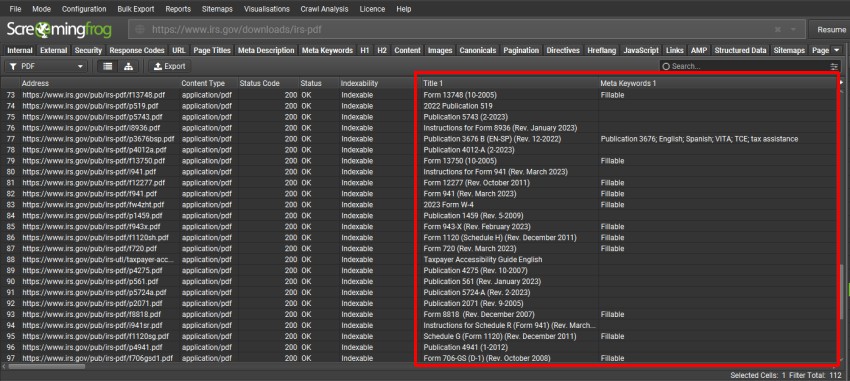This screenshot has height=381, width=850.
Task: Switch to the External tab
Action: pyautogui.click(x=54, y=50)
